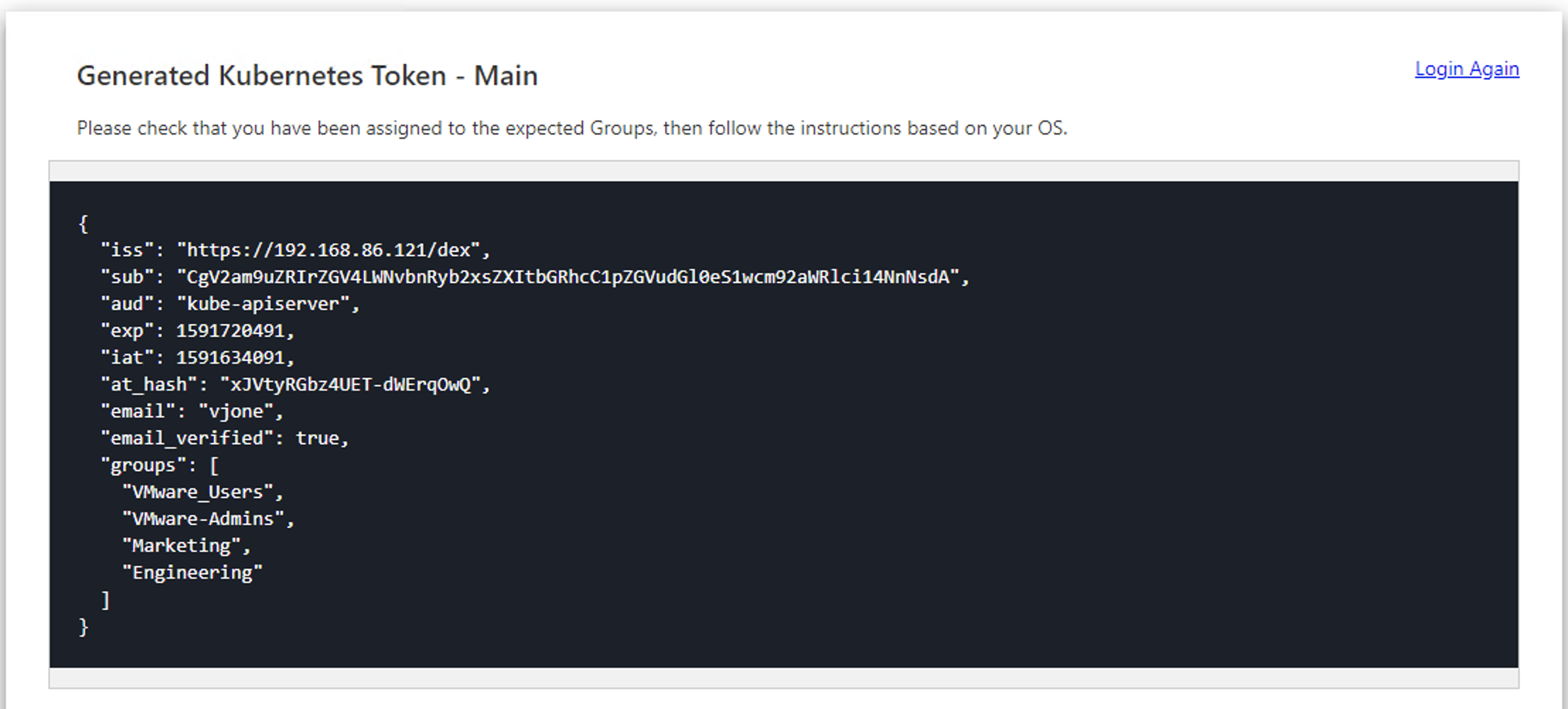Click the "email": "vjone" line
Viewport: 1568px width, 709px height.
point(192,411)
